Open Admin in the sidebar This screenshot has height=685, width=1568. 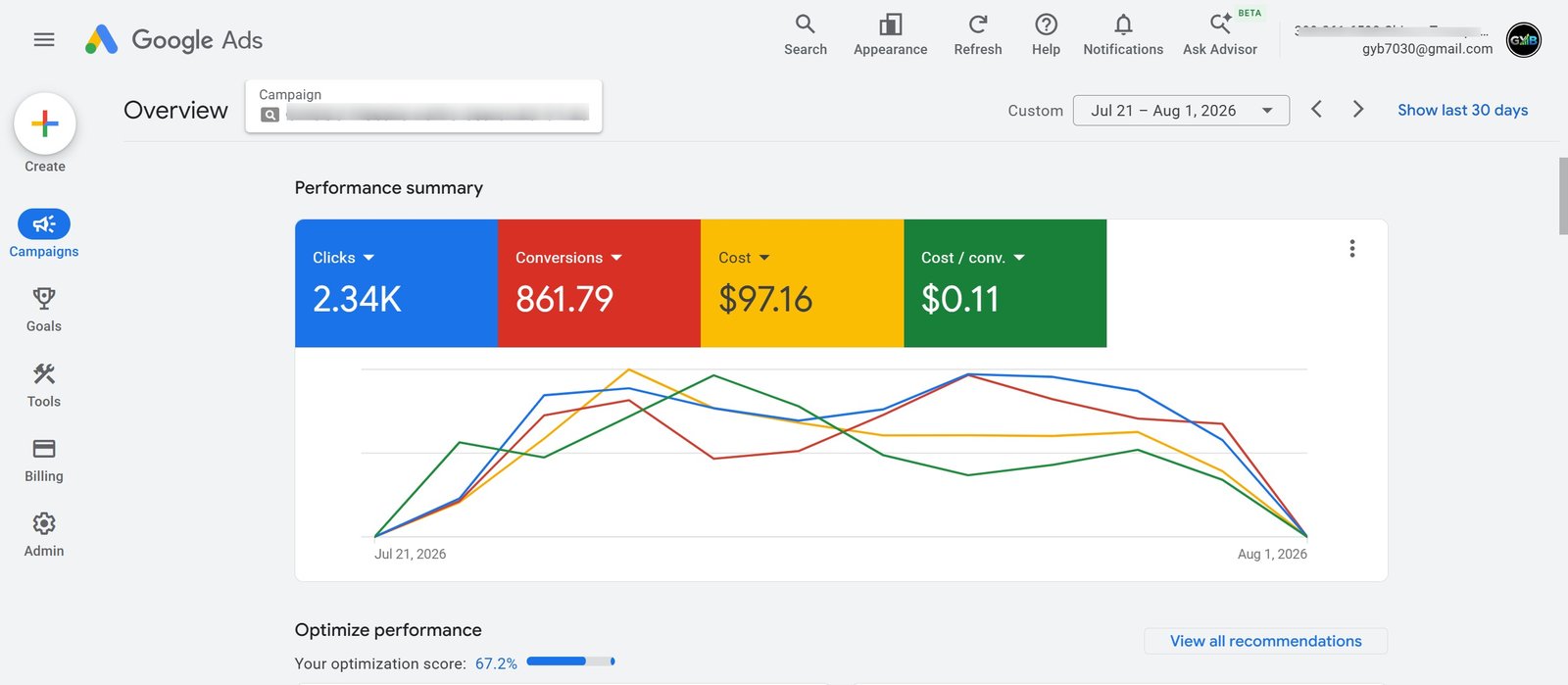click(x=44, y=535)
